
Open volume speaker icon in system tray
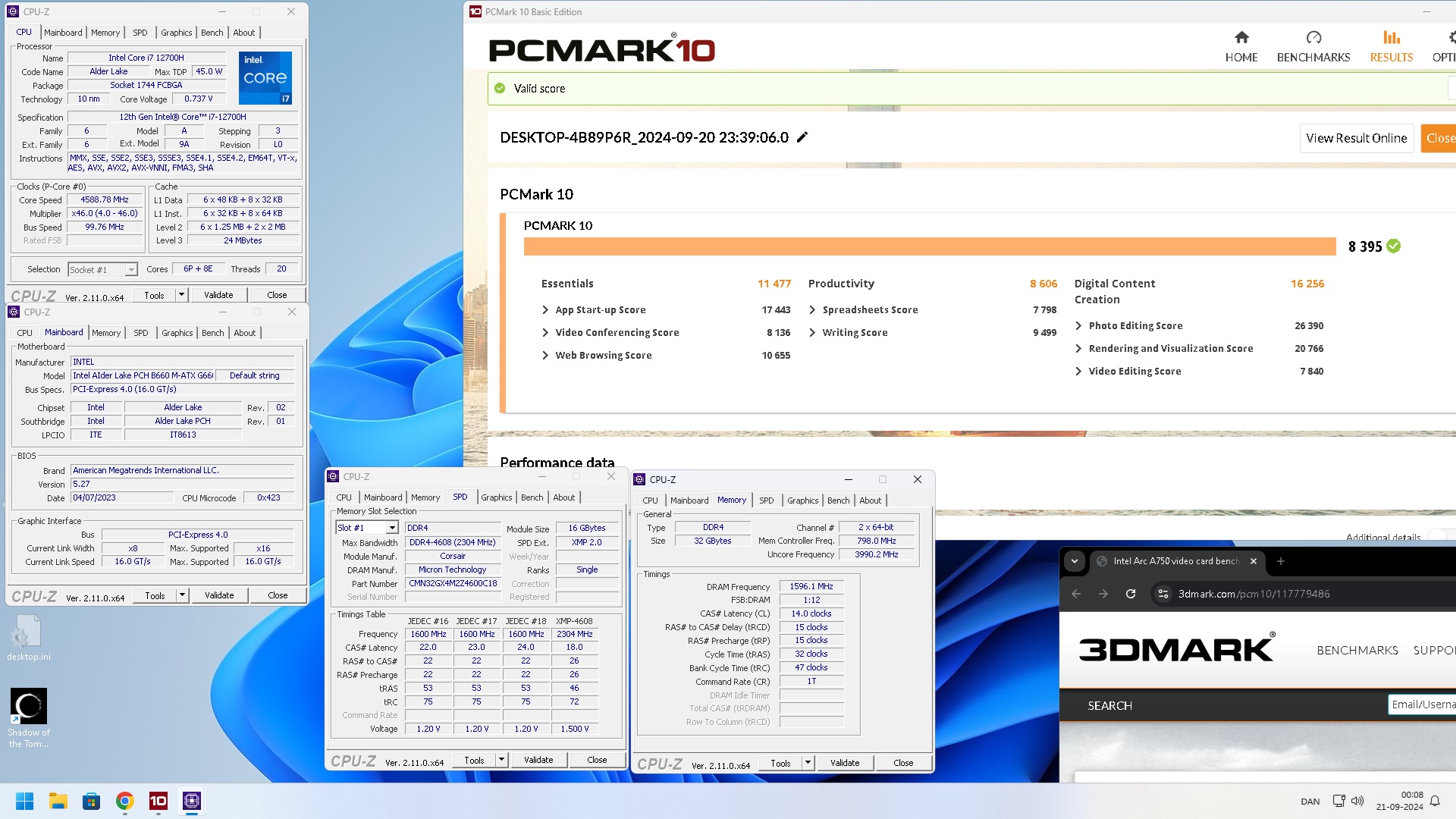click(1357, 801)
